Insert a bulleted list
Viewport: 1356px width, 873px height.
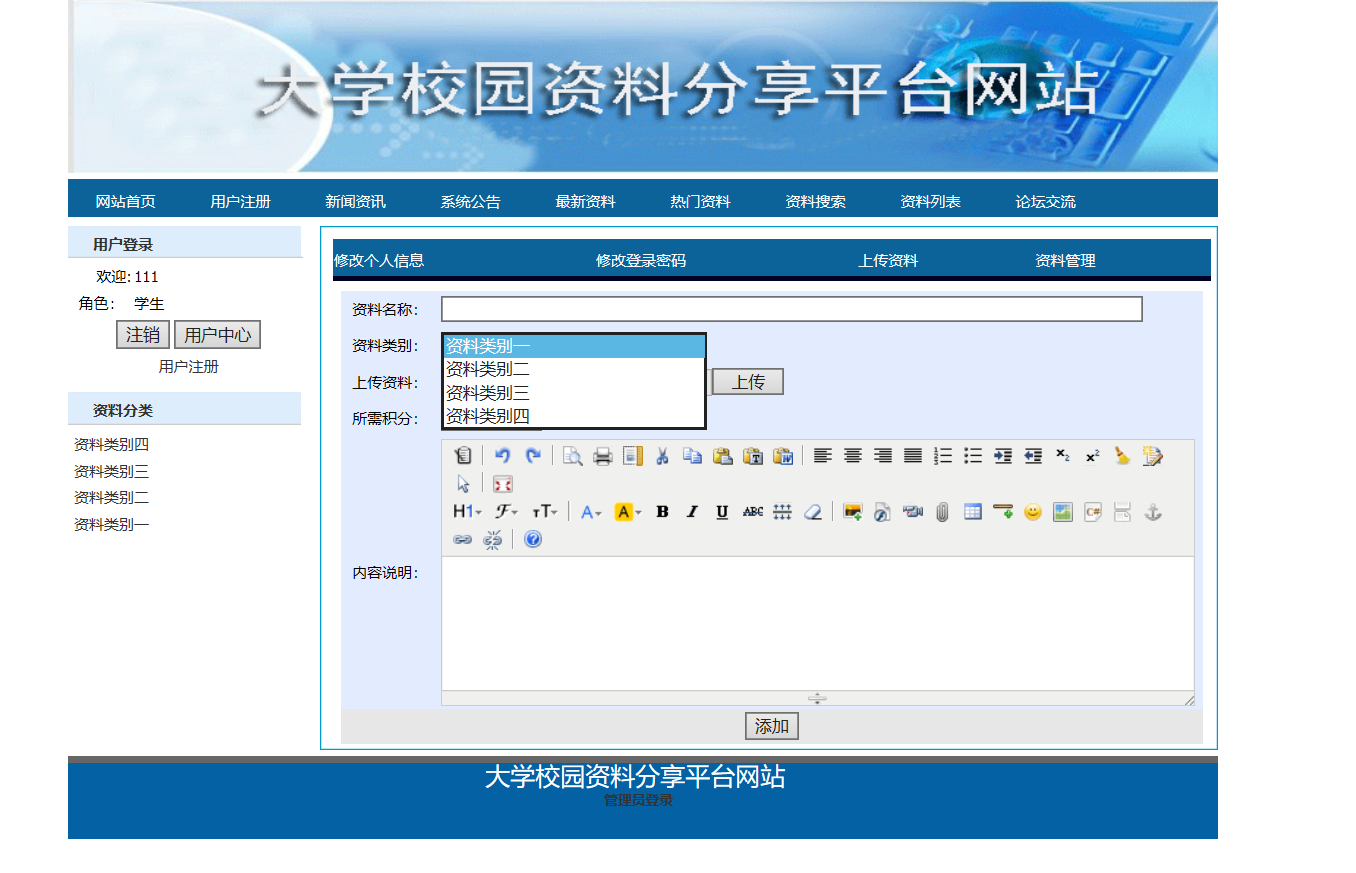point(972,456)
